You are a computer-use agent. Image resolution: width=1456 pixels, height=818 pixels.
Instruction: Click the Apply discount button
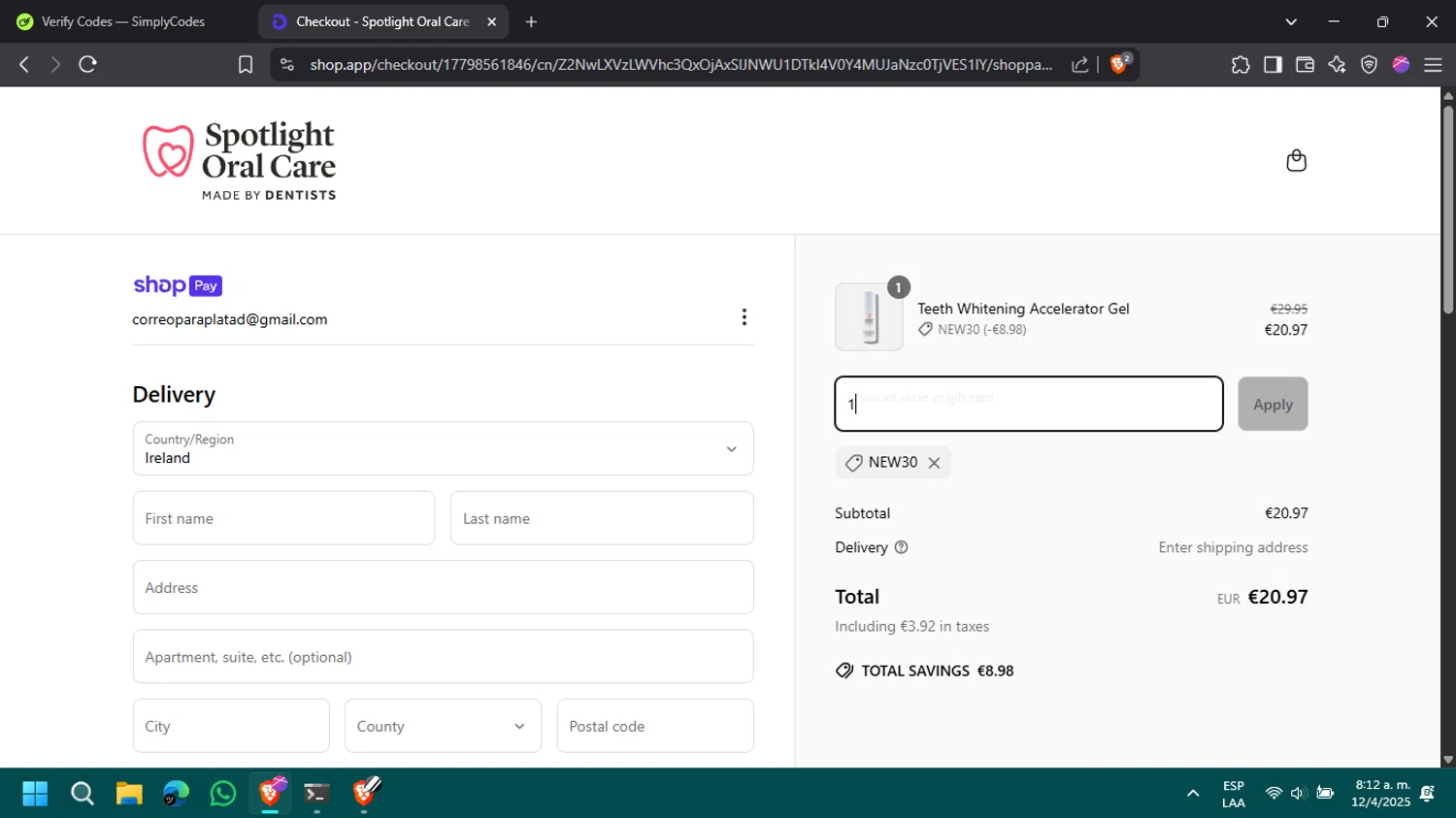[x=1273, y=404]
